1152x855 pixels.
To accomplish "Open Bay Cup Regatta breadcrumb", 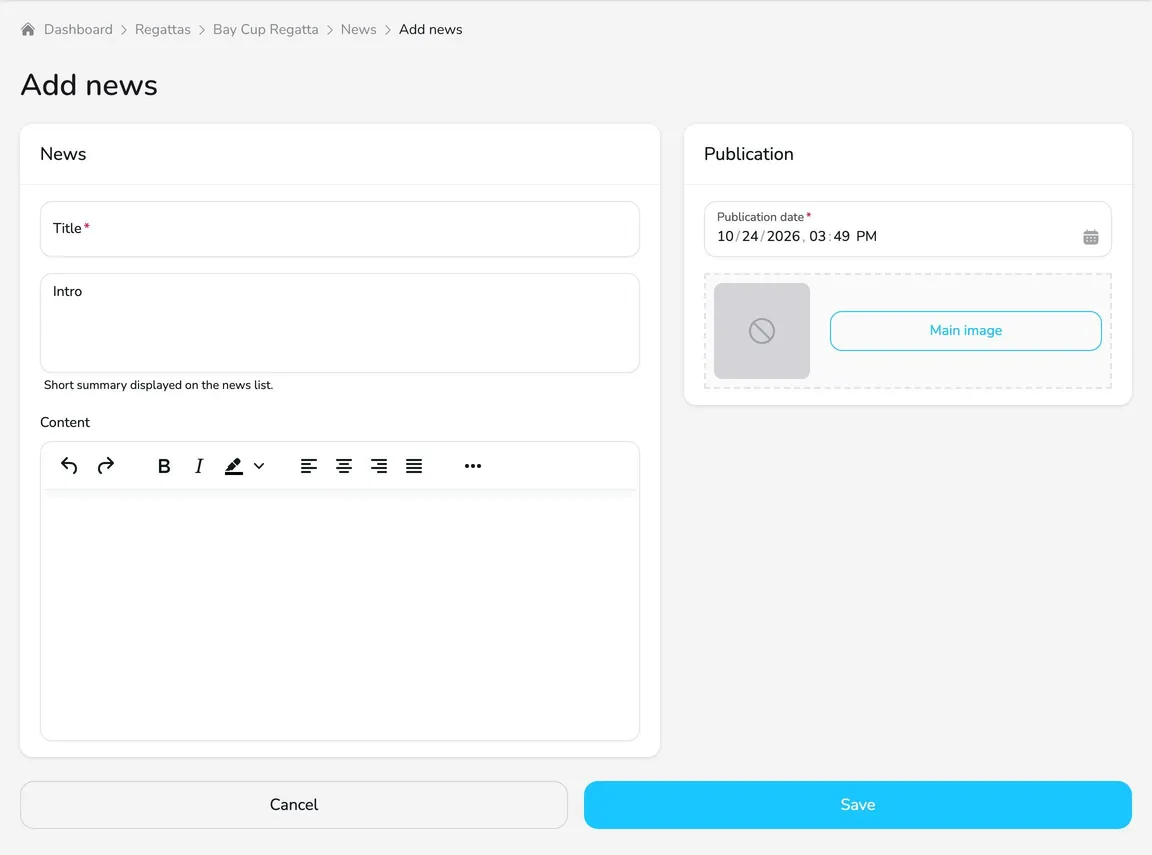I will (266, 29).
